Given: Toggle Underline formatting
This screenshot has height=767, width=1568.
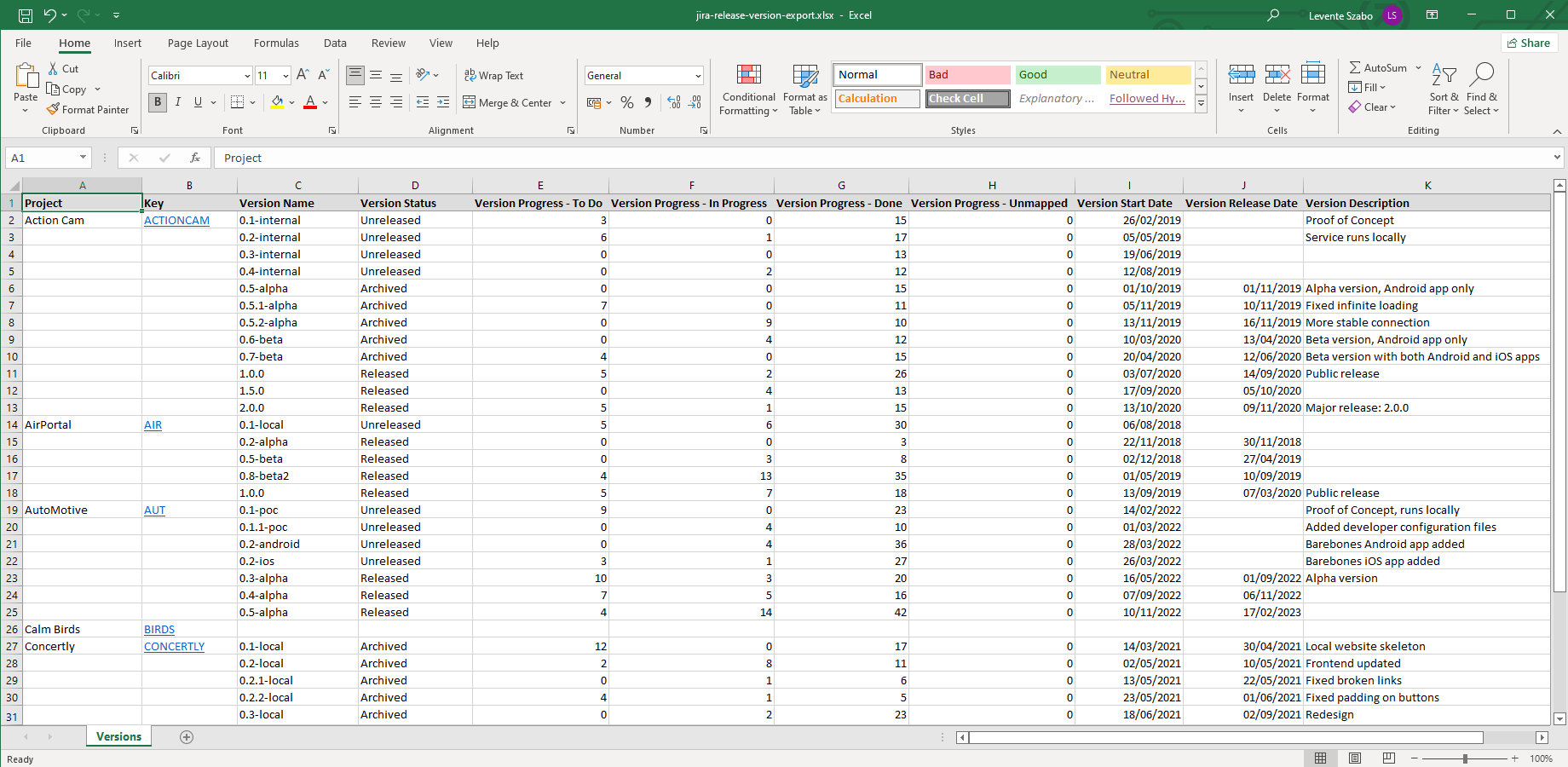Looking at the screenshot, I should click(x=198, y=102).
